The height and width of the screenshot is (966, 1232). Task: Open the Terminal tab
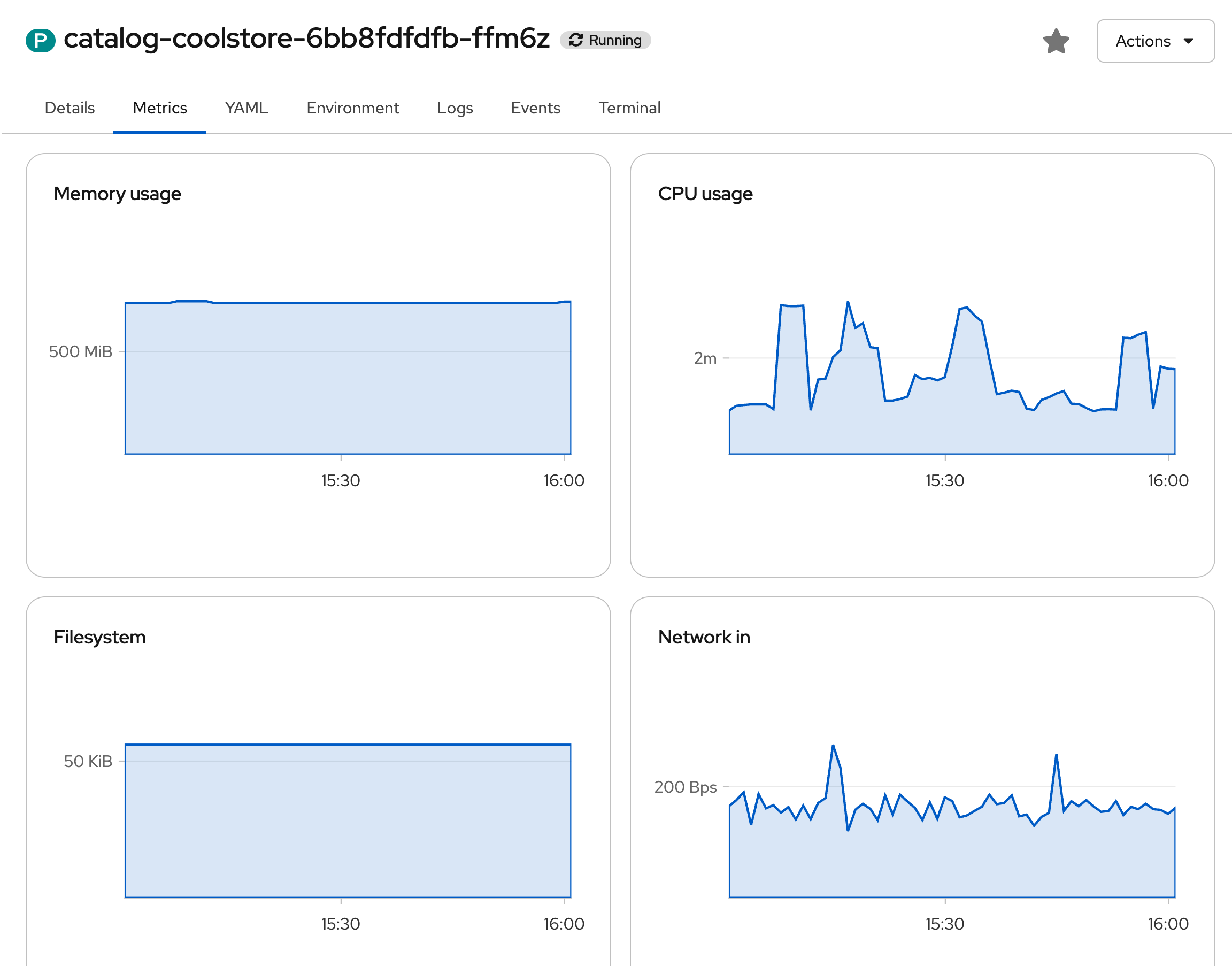coord(629,108)
